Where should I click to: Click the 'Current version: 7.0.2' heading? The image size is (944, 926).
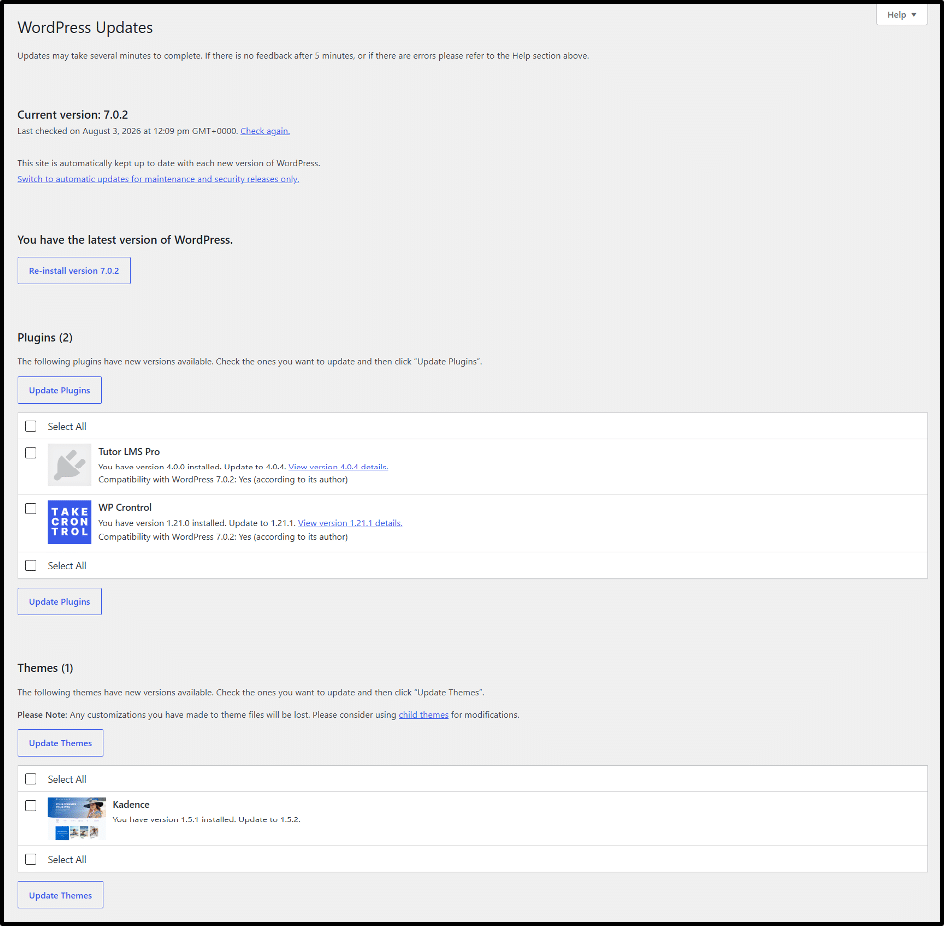(72, 114)
